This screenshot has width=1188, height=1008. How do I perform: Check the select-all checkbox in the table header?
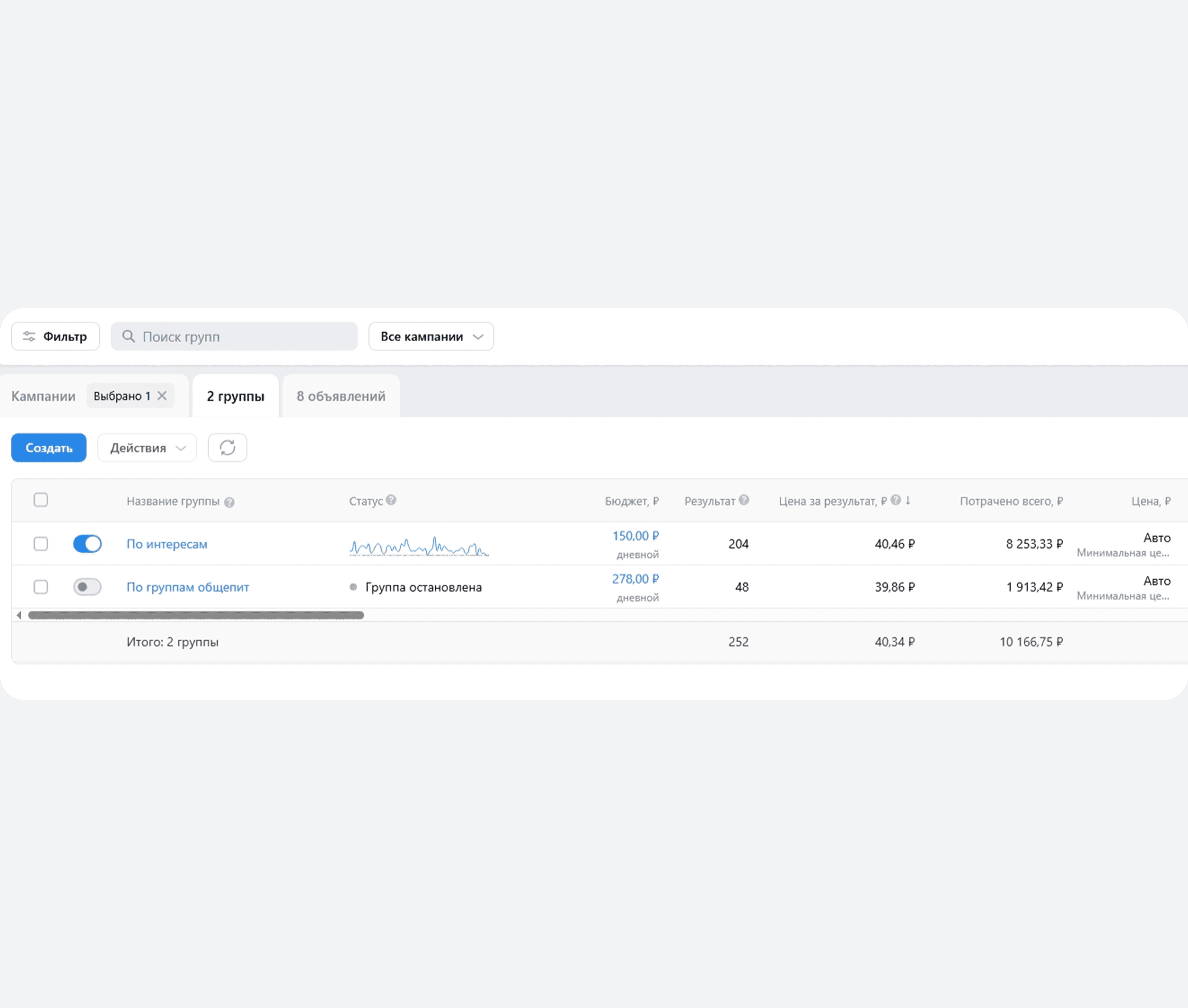pyautogui.click(x=41, y=500)
